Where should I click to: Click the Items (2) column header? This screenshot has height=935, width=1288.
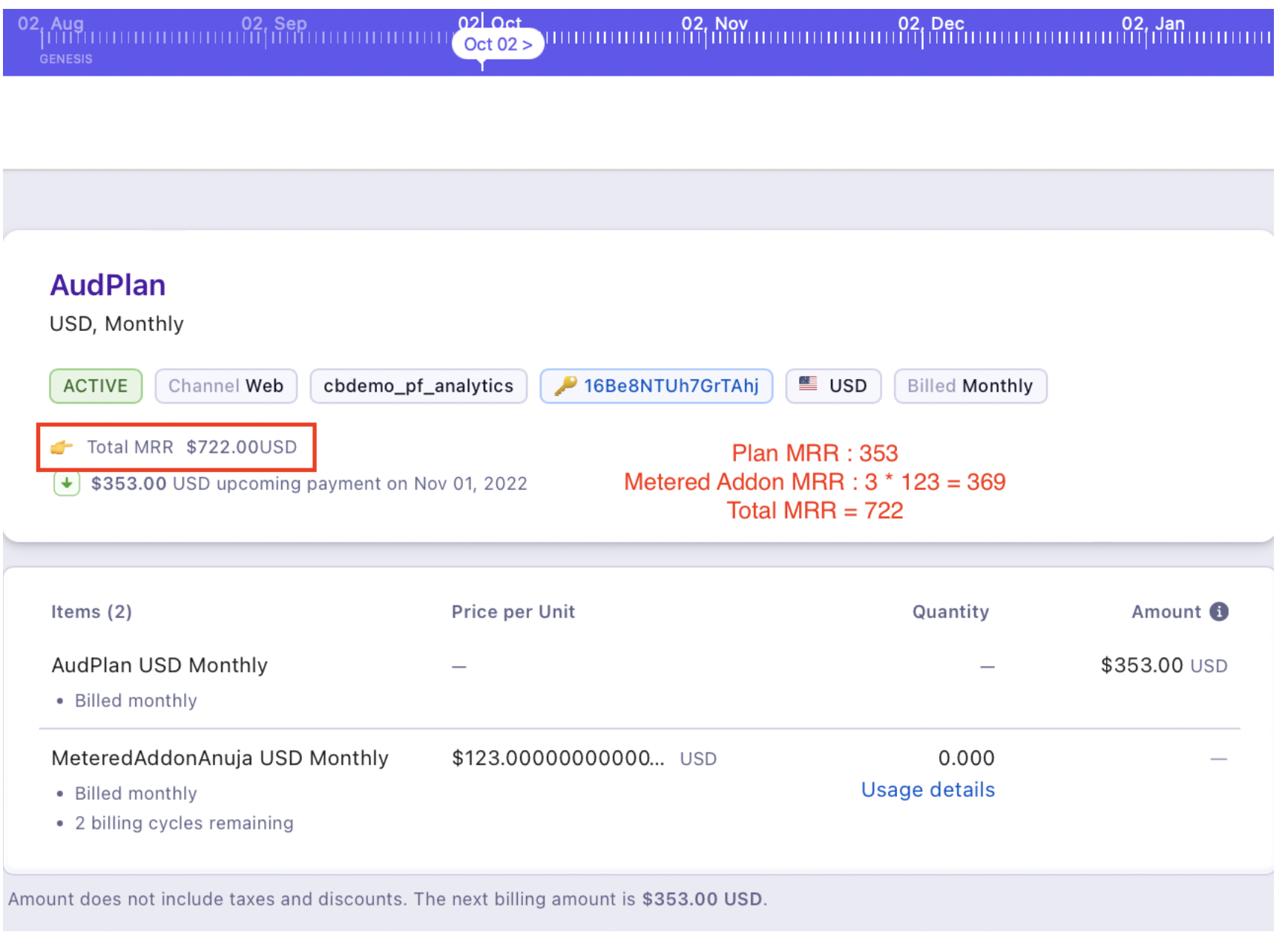point(91,611)
